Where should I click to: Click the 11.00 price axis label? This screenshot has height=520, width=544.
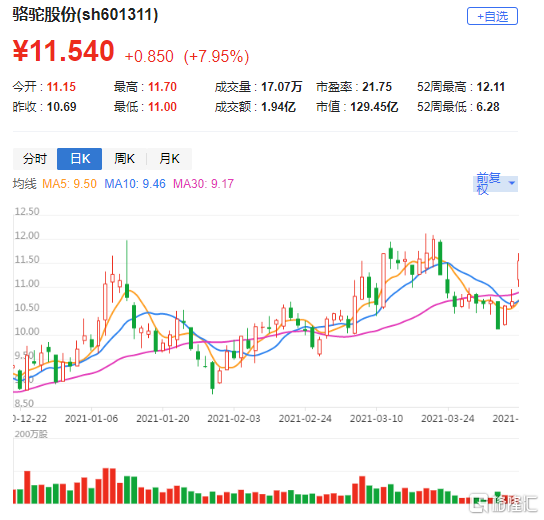[27, 283]
